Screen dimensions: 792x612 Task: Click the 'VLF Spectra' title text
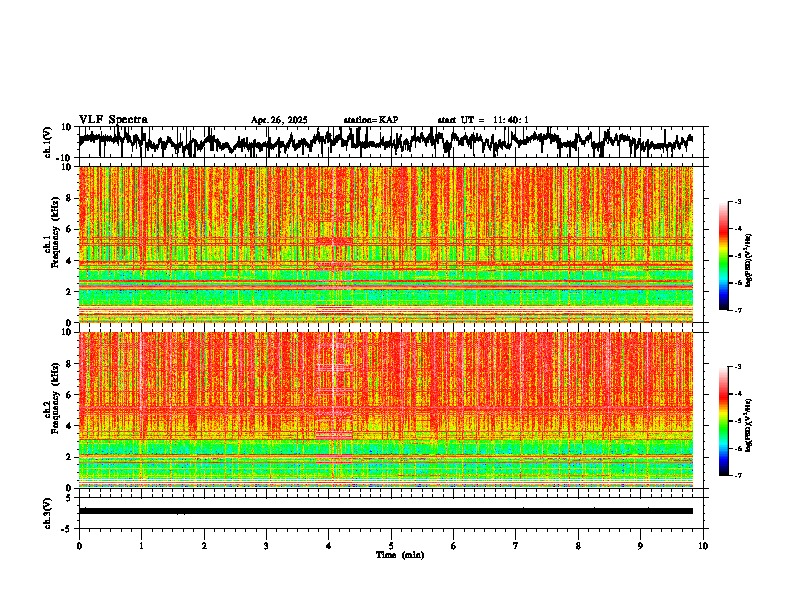tap(113, 120)
